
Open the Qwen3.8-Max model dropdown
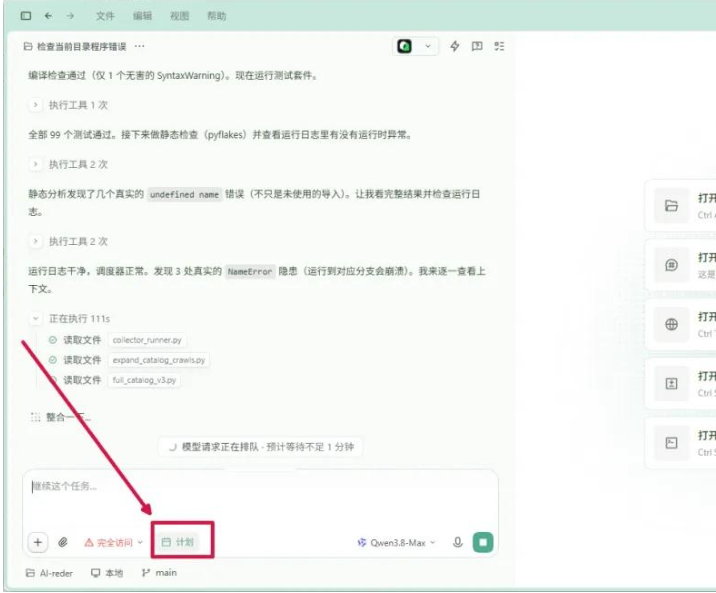[x=396, y=542]
